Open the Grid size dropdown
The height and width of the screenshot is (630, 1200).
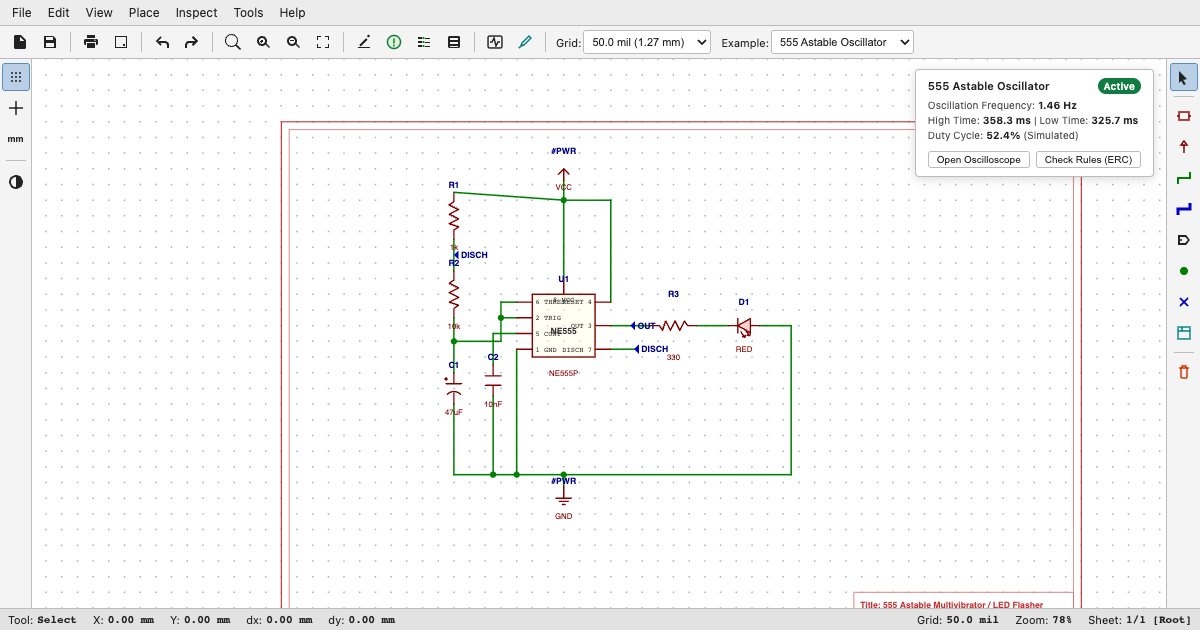(x=647, y=42)
